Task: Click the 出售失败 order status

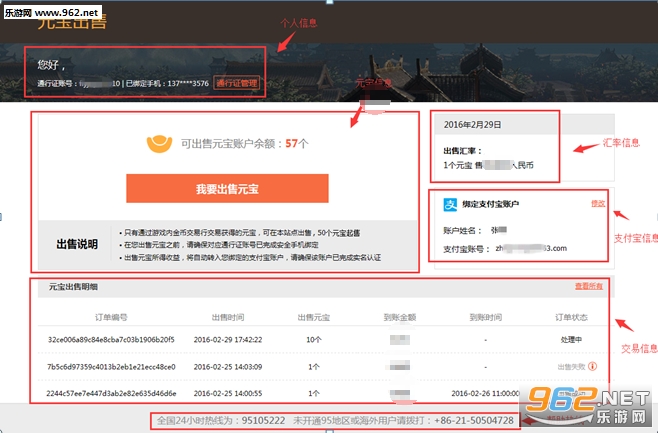Action: 571,367
